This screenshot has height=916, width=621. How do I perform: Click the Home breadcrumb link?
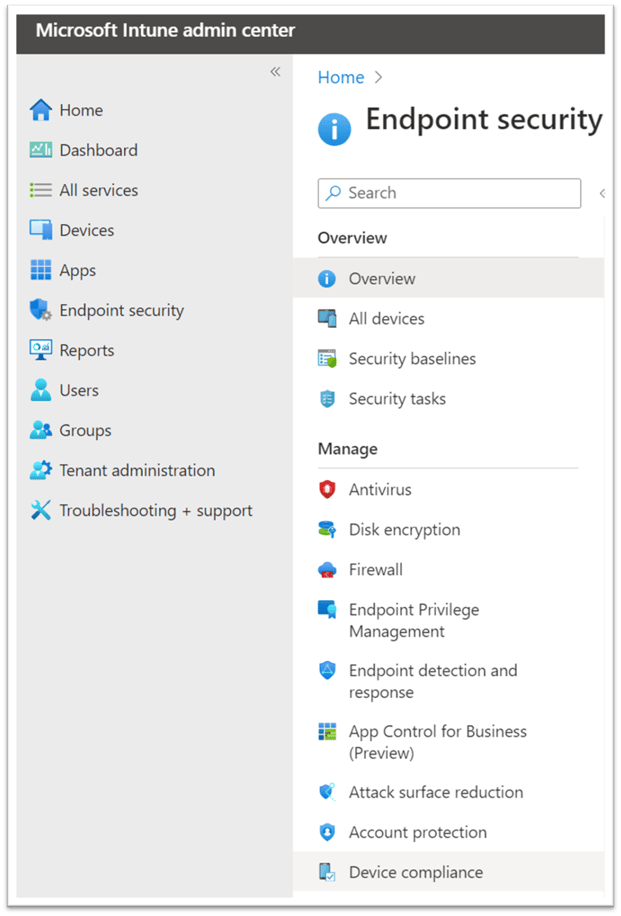[x=340, y=77]
